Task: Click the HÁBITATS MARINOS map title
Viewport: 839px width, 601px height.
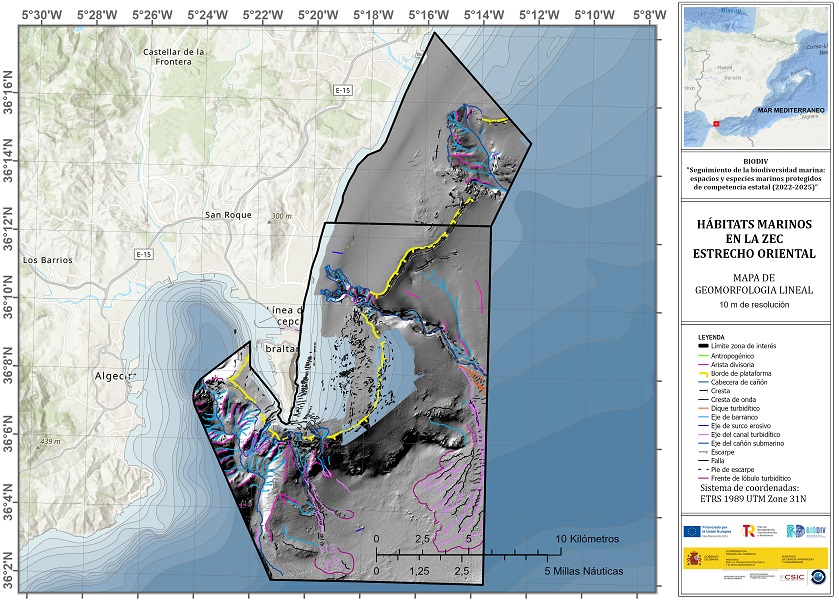Action: [x=754, y=239]
